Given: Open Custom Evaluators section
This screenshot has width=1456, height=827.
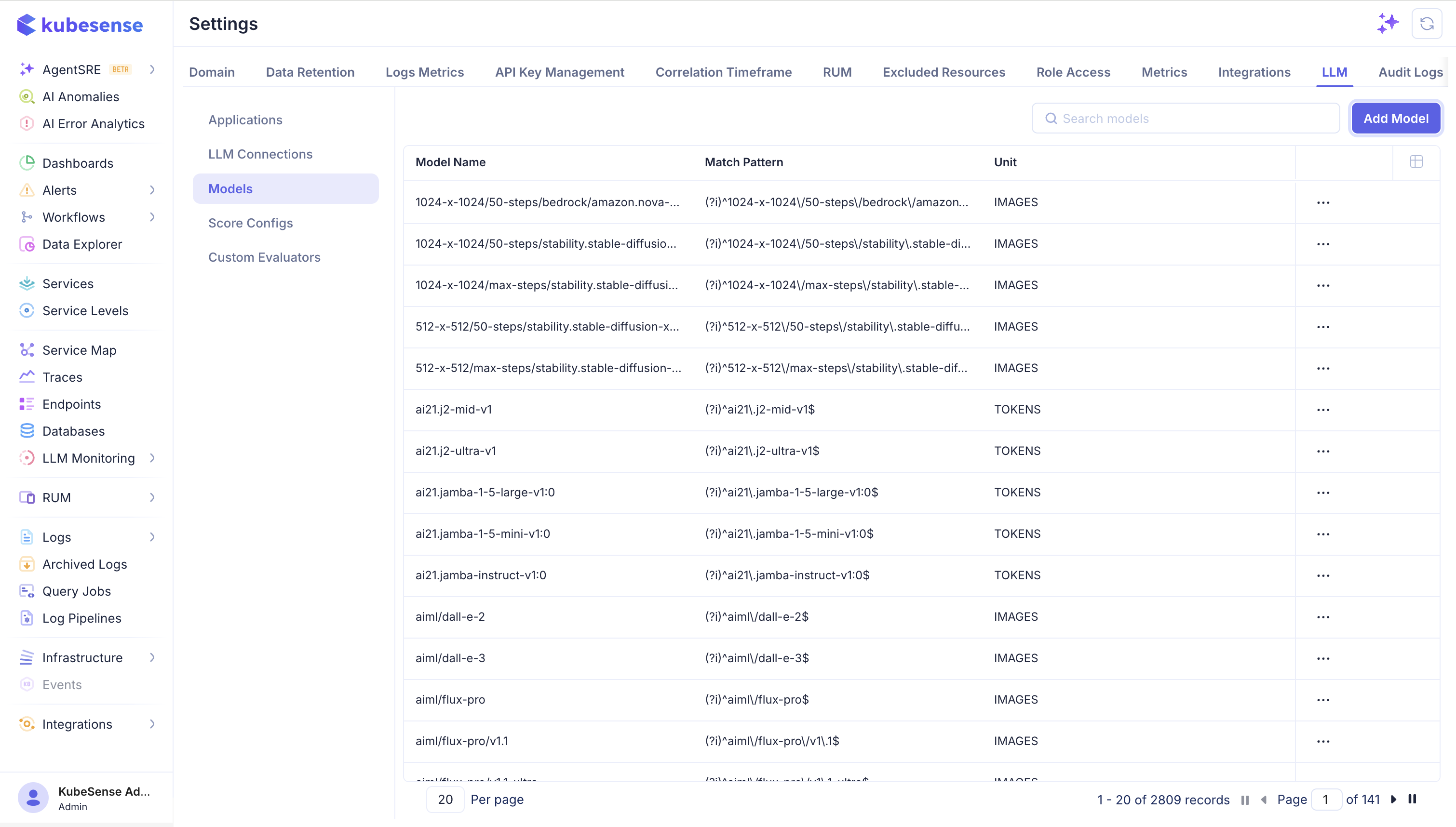Looking at the screenshot, I should (x=264, y=257).
